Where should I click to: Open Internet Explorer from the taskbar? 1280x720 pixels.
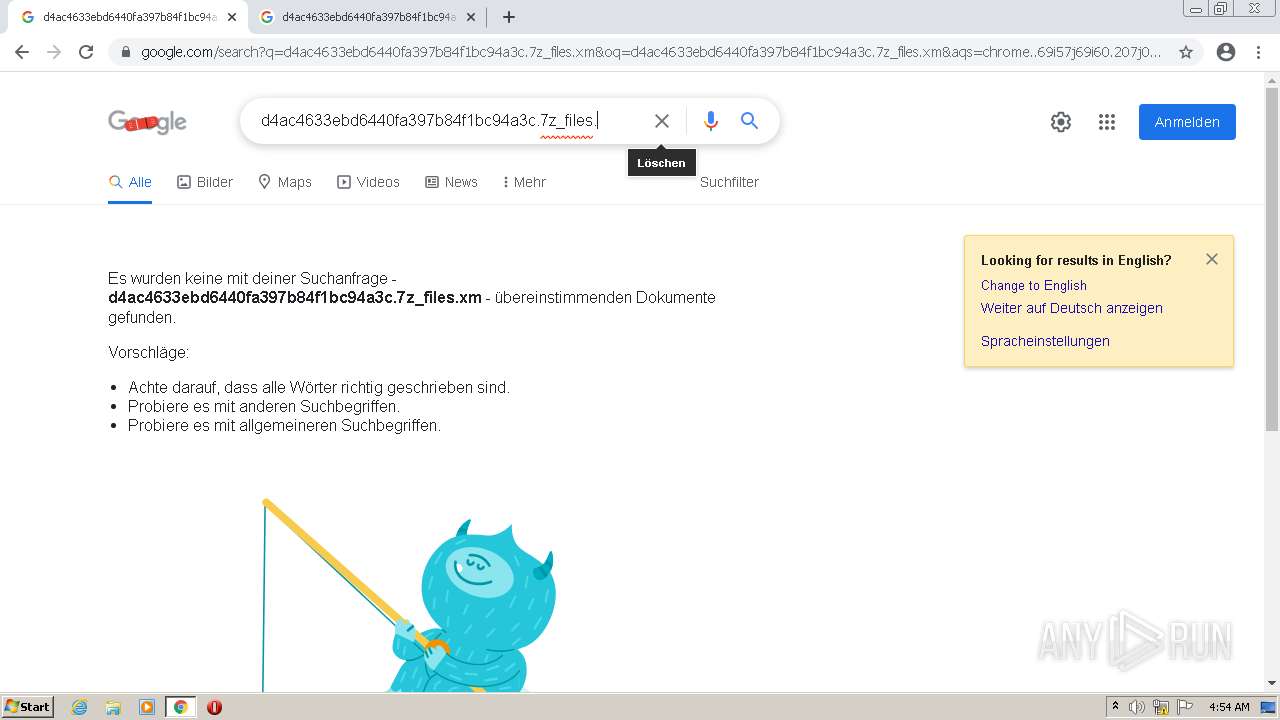tap(80, 707)
